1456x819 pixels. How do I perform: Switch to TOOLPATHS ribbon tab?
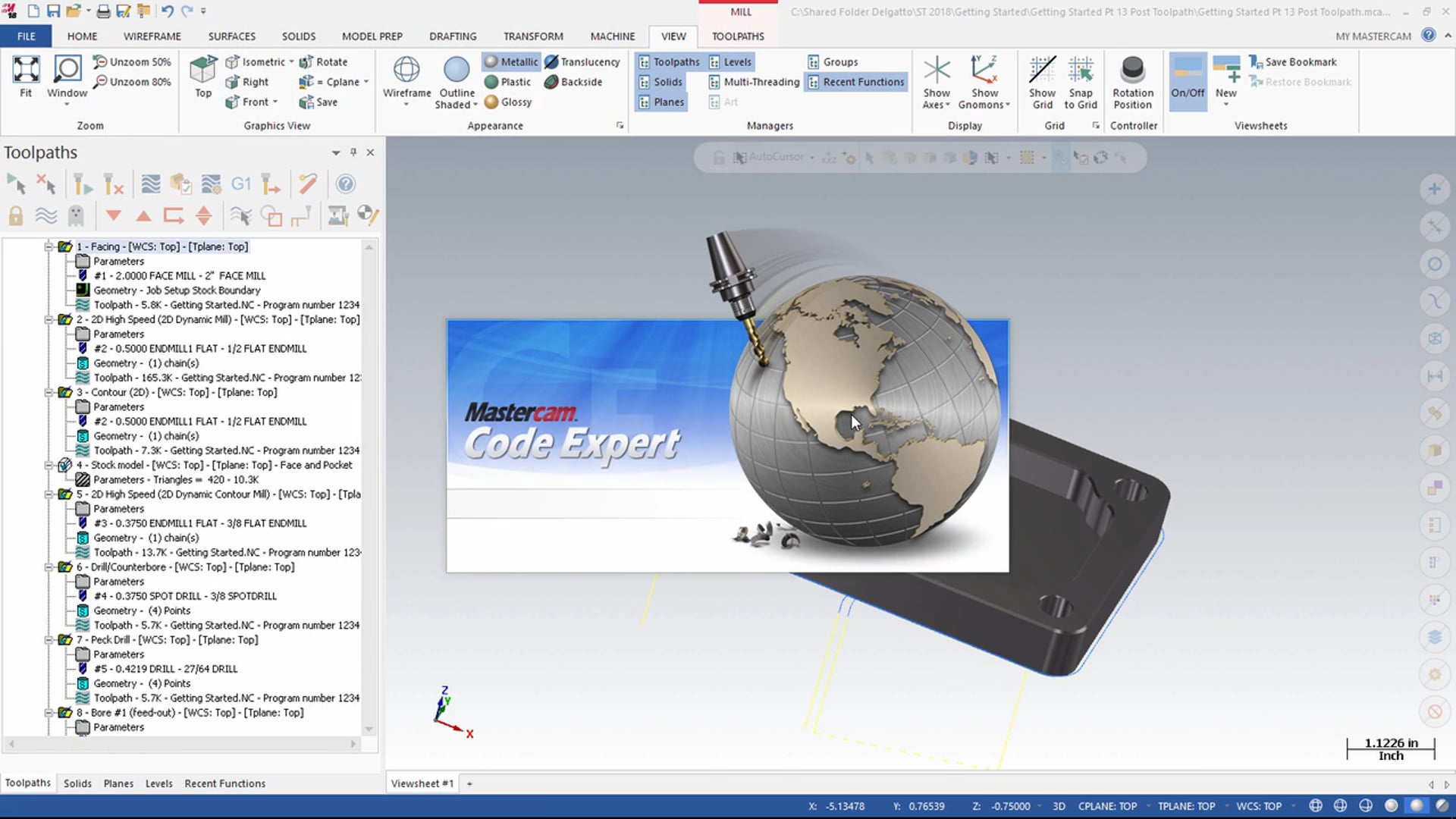pos(738,36)
